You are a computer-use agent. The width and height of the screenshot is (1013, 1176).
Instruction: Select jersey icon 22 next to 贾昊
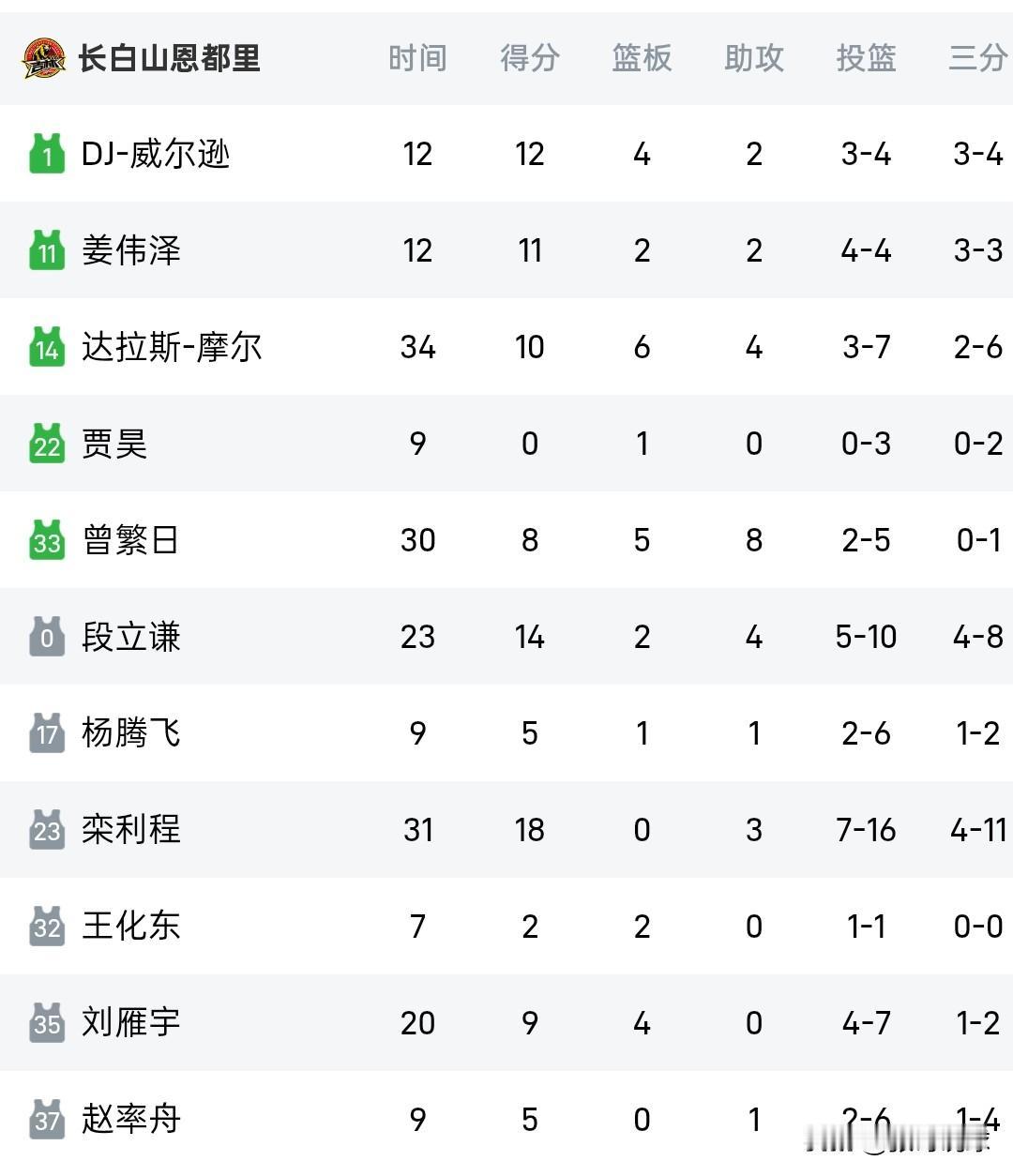coord(47,444)
